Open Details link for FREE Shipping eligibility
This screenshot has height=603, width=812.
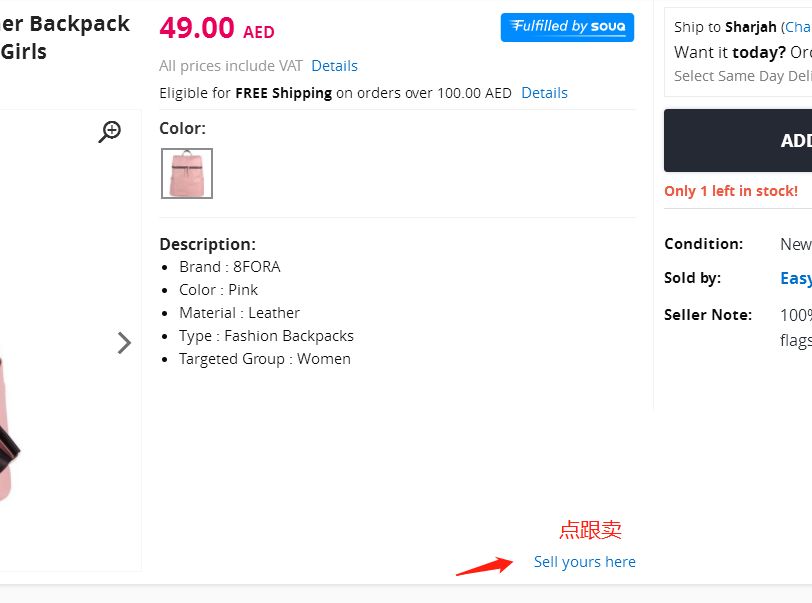(x=544, y=93)
